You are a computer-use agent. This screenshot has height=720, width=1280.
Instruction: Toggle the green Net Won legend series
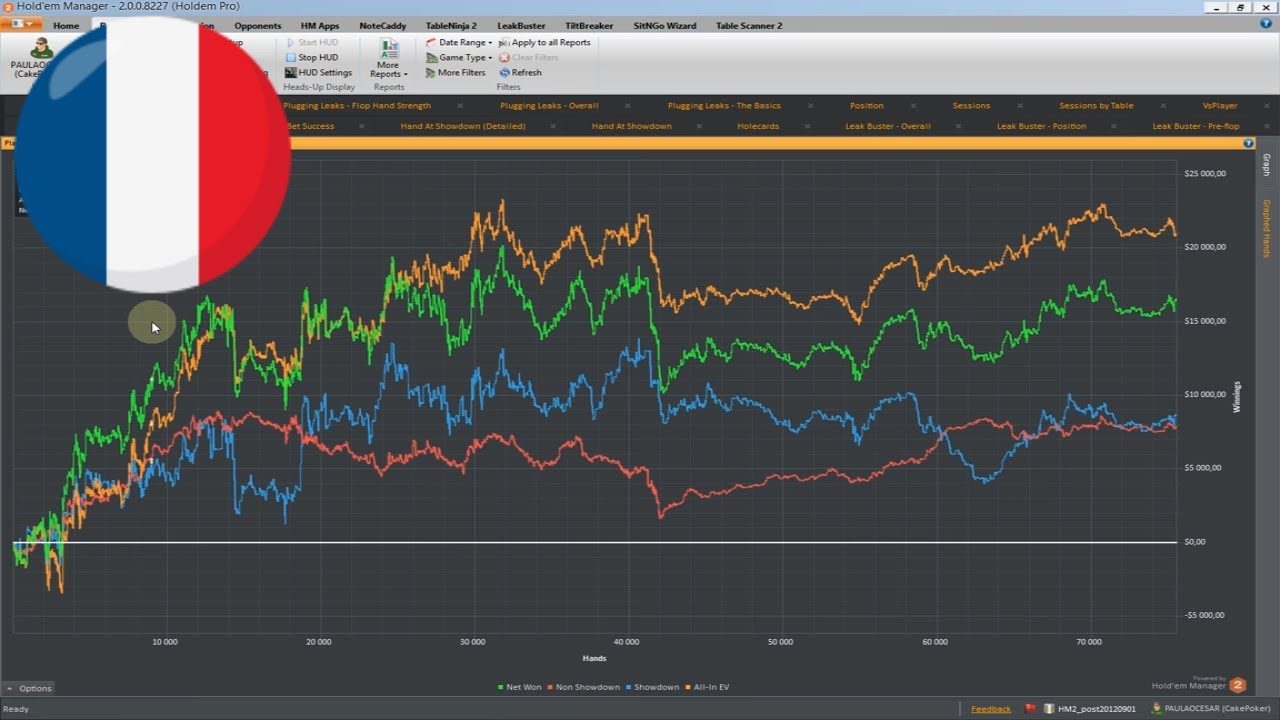pyautogui.click(x=519, y=687)
